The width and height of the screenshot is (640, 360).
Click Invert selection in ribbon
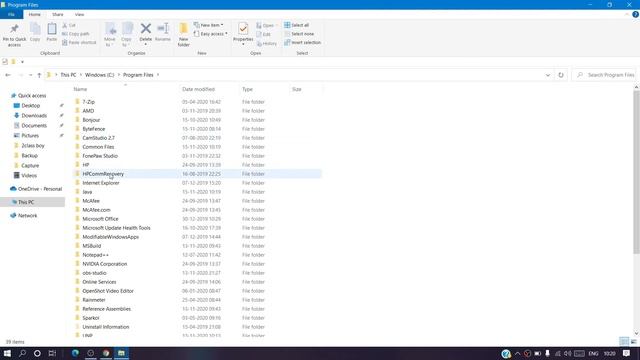(302, 42)
